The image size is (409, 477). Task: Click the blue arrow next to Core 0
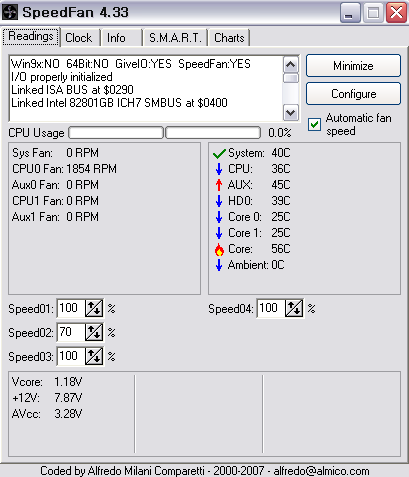coord(219,217)
